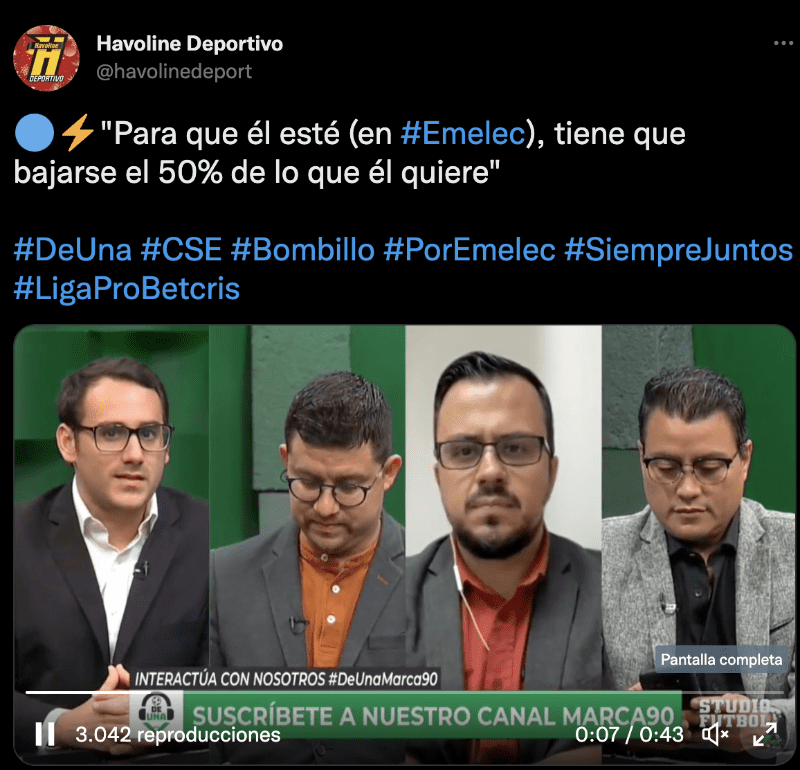Click the video frame center

[x=404, y=544]
